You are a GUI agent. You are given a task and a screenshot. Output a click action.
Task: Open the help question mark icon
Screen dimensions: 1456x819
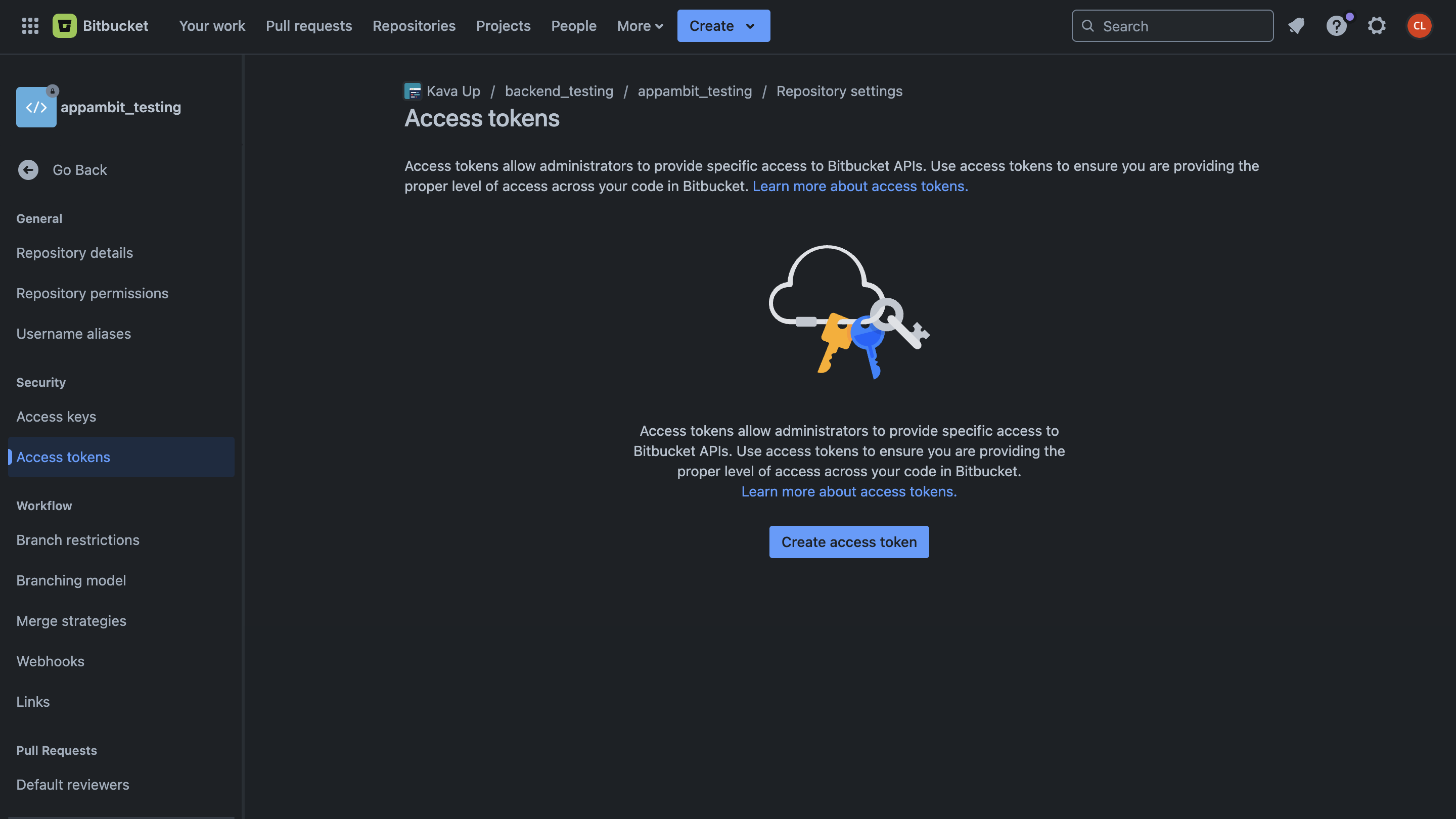(x=1336, y=25)
